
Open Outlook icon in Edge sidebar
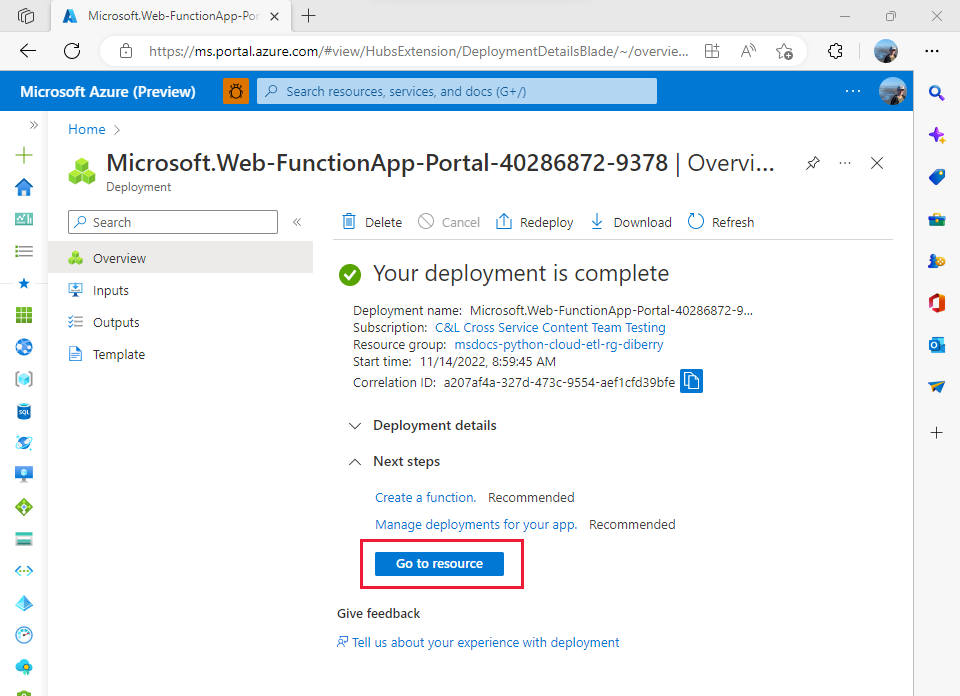point(936,345)
